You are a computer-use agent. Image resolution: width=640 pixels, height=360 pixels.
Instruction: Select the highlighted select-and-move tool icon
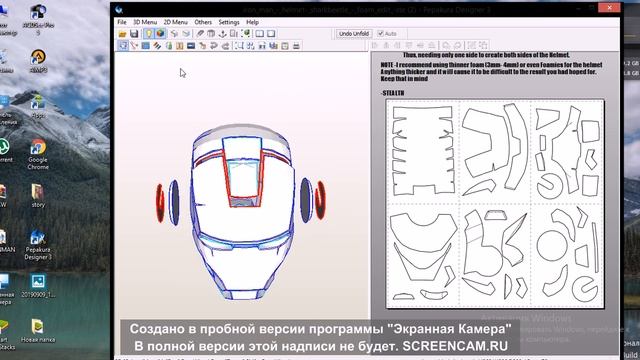123,46
